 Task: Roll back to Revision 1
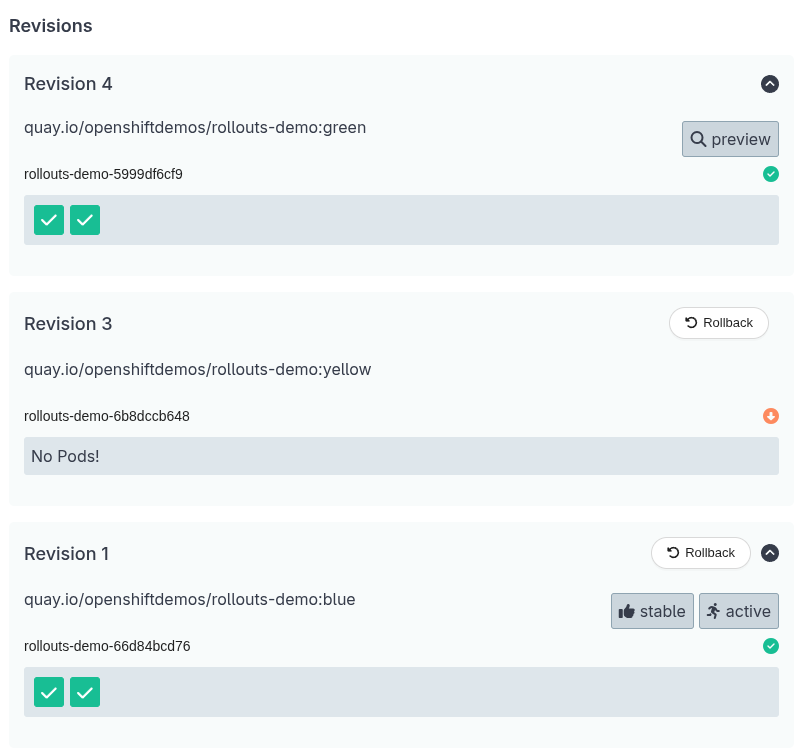(700, 553)
